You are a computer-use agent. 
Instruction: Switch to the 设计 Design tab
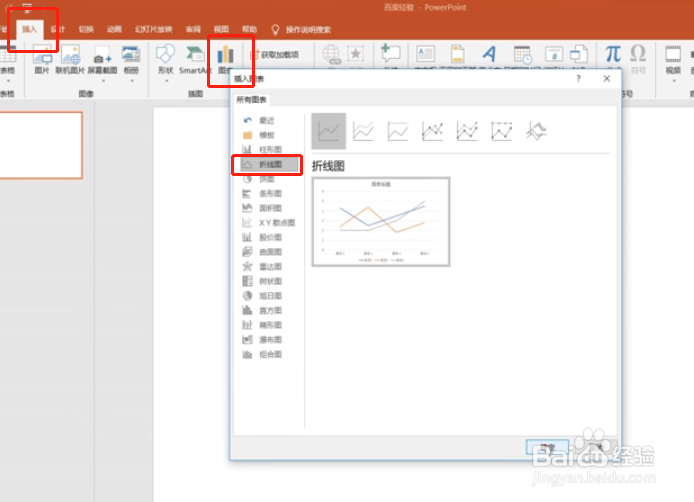58,29
